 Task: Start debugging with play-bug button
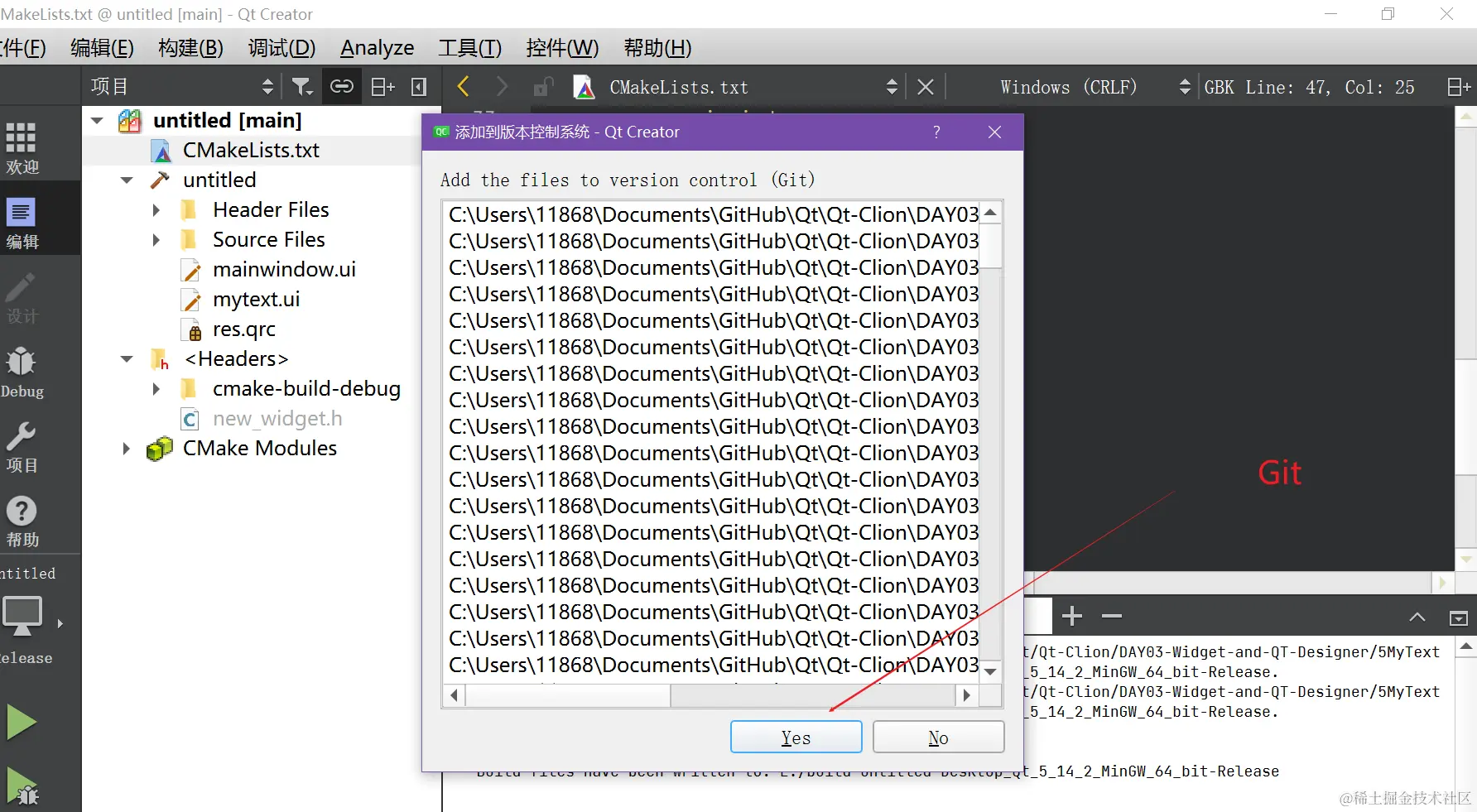coord(22,786)
